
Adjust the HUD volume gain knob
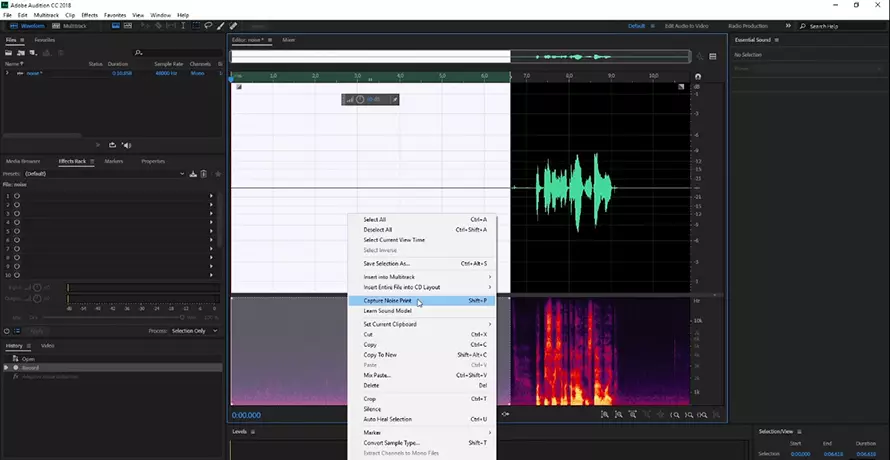[x=360, y=99]
